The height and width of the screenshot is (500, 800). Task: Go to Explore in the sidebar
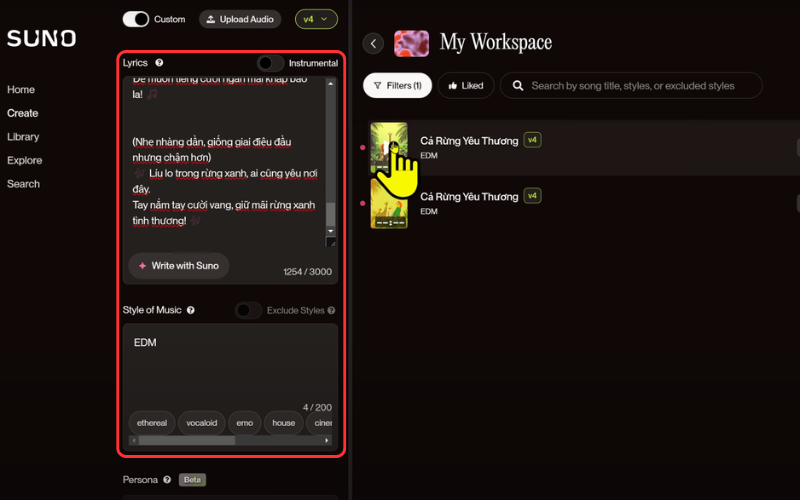point(24,160)
